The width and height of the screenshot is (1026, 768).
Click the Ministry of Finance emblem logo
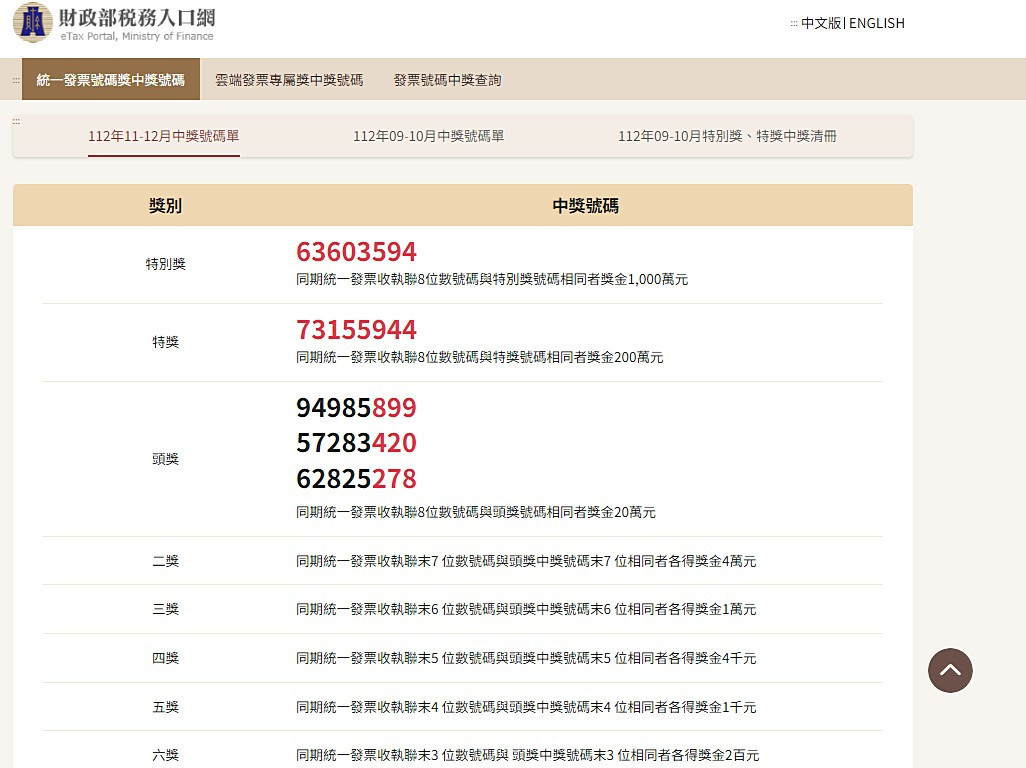[33, 22]
